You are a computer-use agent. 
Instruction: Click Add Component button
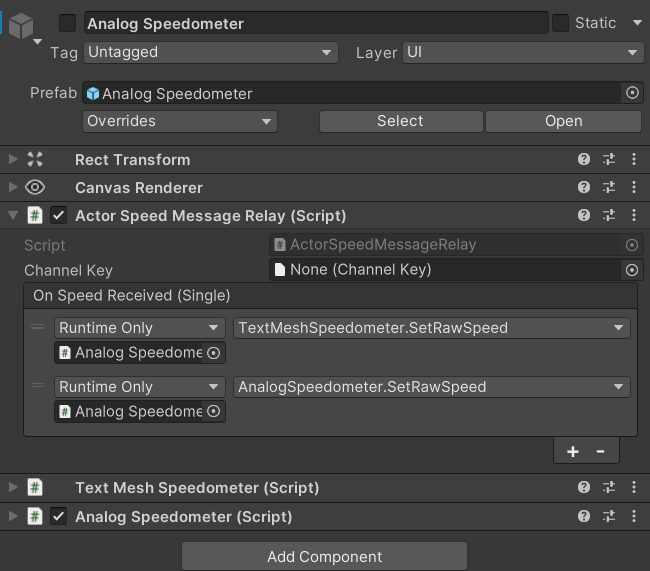click(324, 556)
